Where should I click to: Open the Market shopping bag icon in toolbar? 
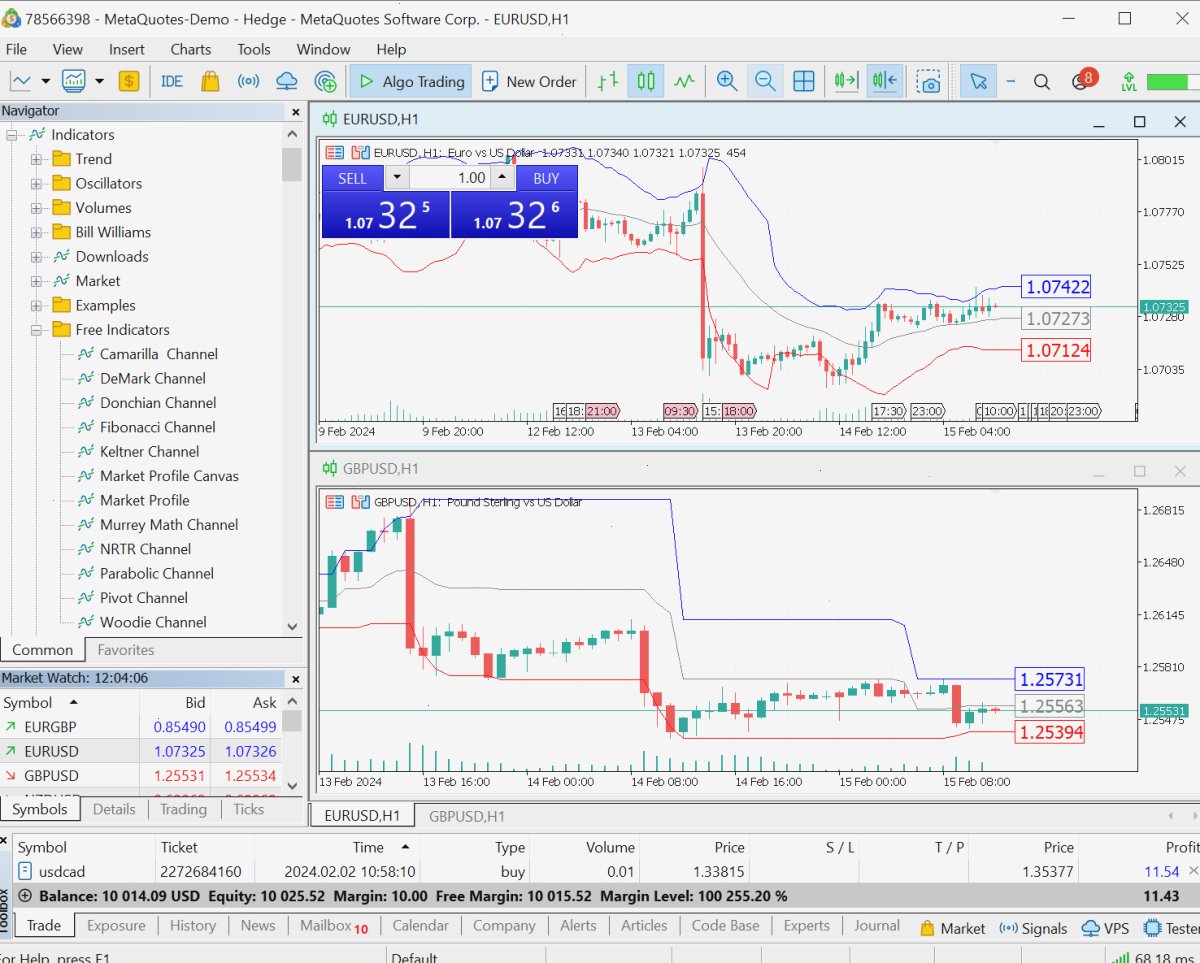210,81
